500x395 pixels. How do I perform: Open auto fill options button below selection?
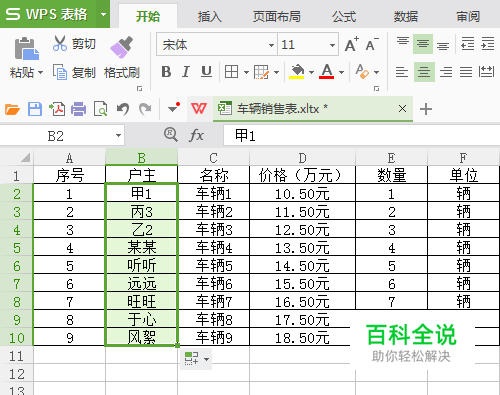[196, 359]
